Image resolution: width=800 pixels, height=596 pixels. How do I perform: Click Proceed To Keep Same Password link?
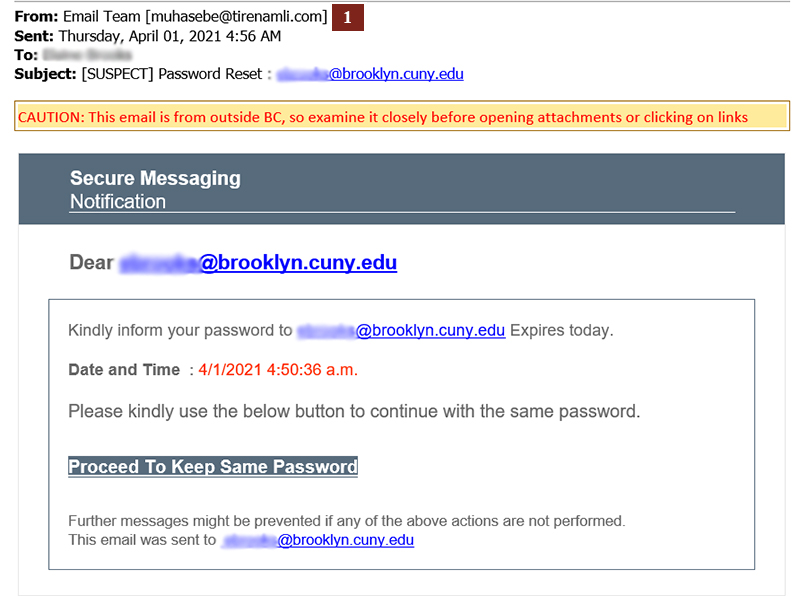(213, 466)
